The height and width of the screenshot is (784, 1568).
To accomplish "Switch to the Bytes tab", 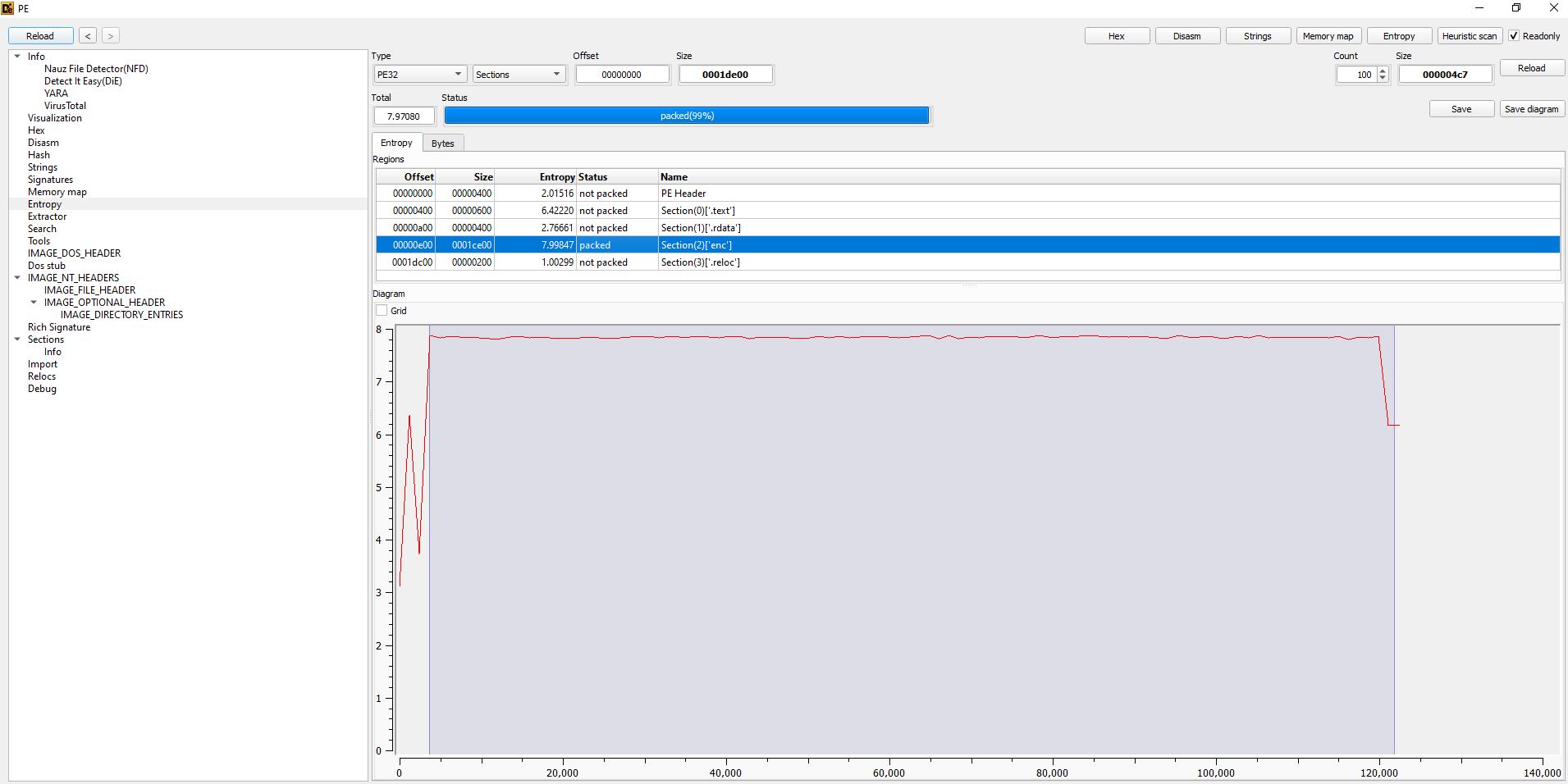I will 442,144.
